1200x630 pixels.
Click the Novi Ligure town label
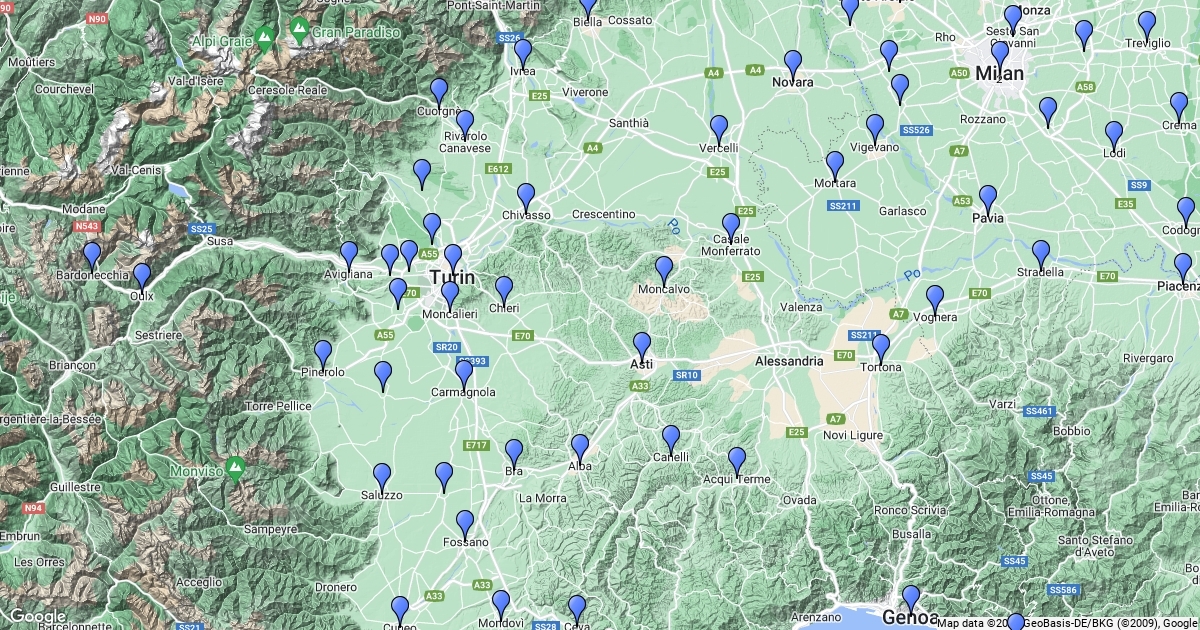[x=853, y=436]
